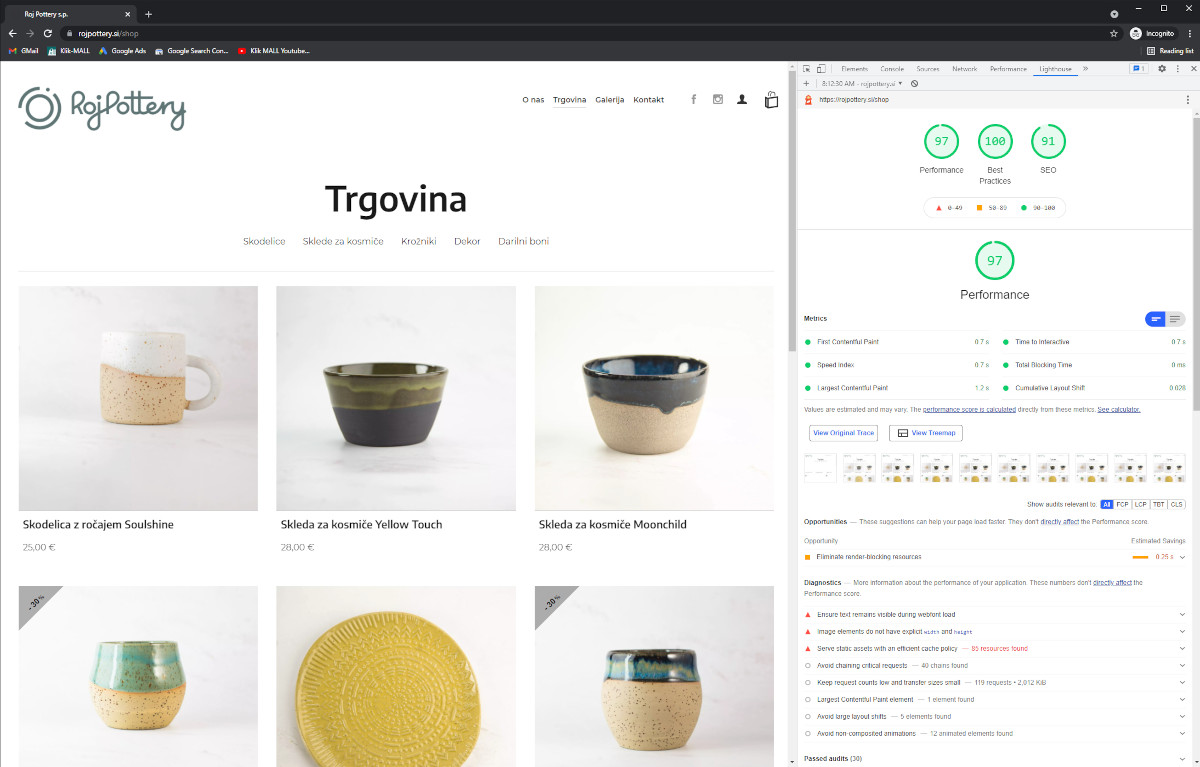Screen dimensions: 1200x767
Task: Open the Incognito profile indicator
Action: [x=1152, y=33]
